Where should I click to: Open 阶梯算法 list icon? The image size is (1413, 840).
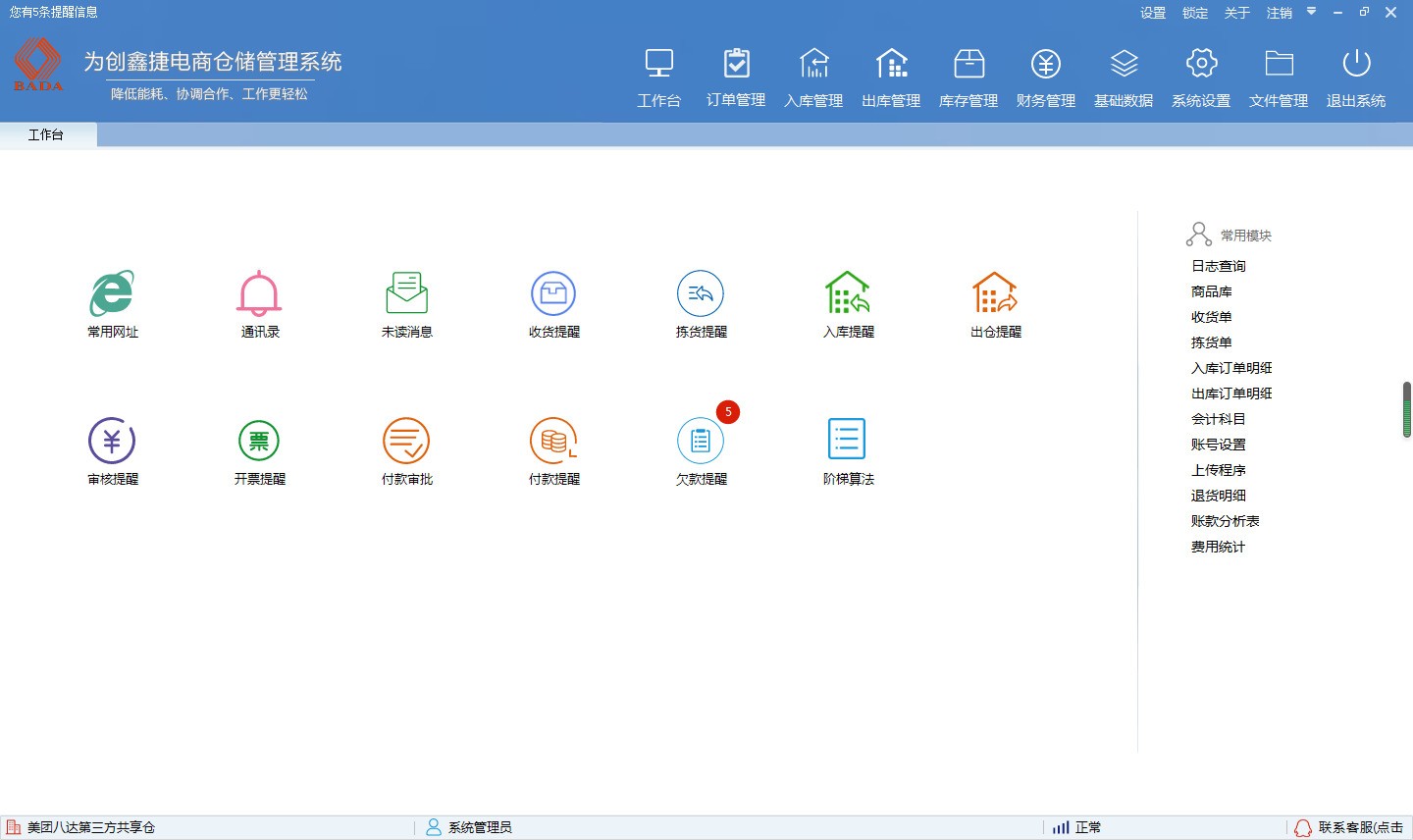coord(847,439)
